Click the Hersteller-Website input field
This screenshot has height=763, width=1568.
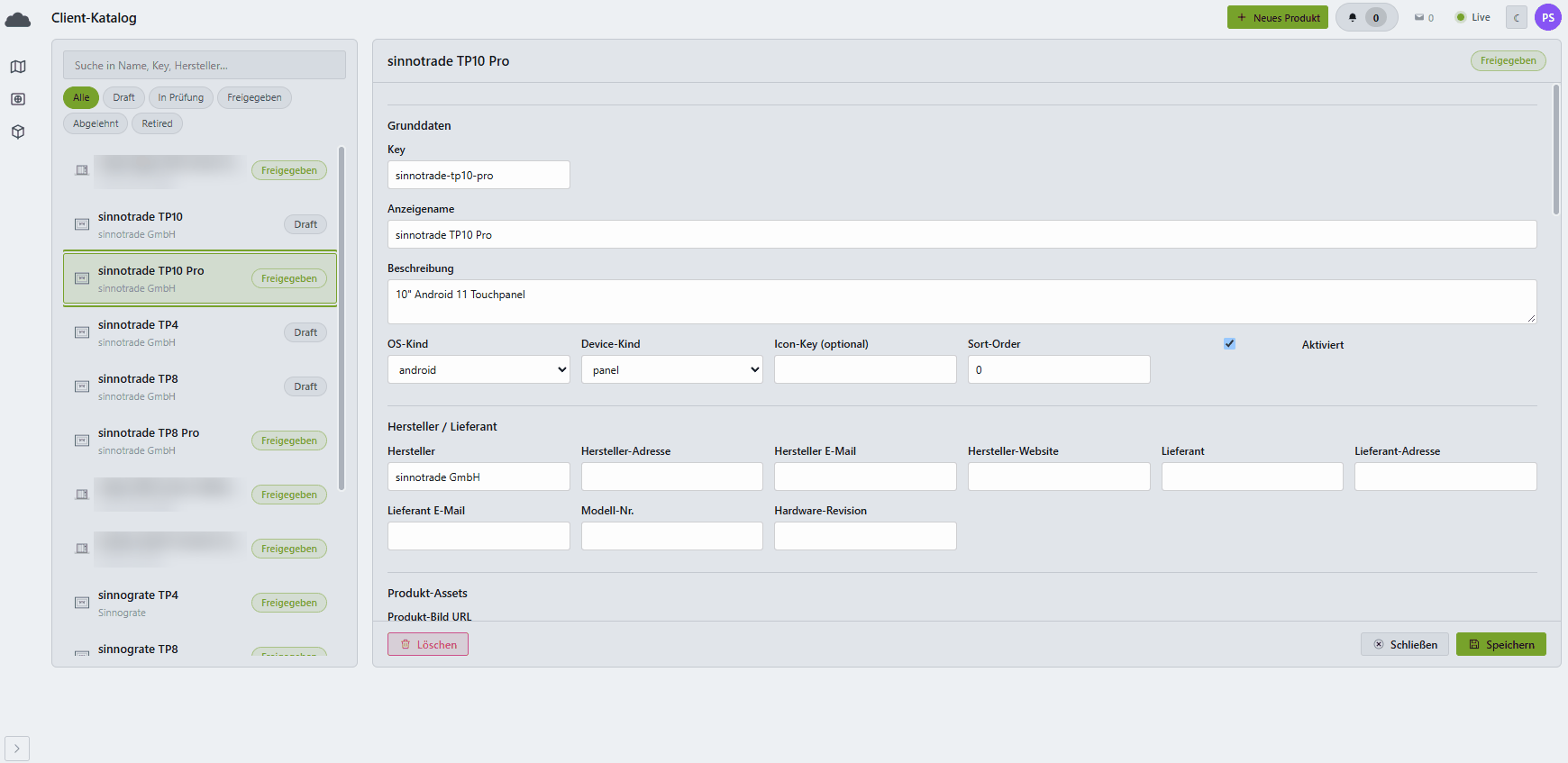click(x=1059, y=477)
